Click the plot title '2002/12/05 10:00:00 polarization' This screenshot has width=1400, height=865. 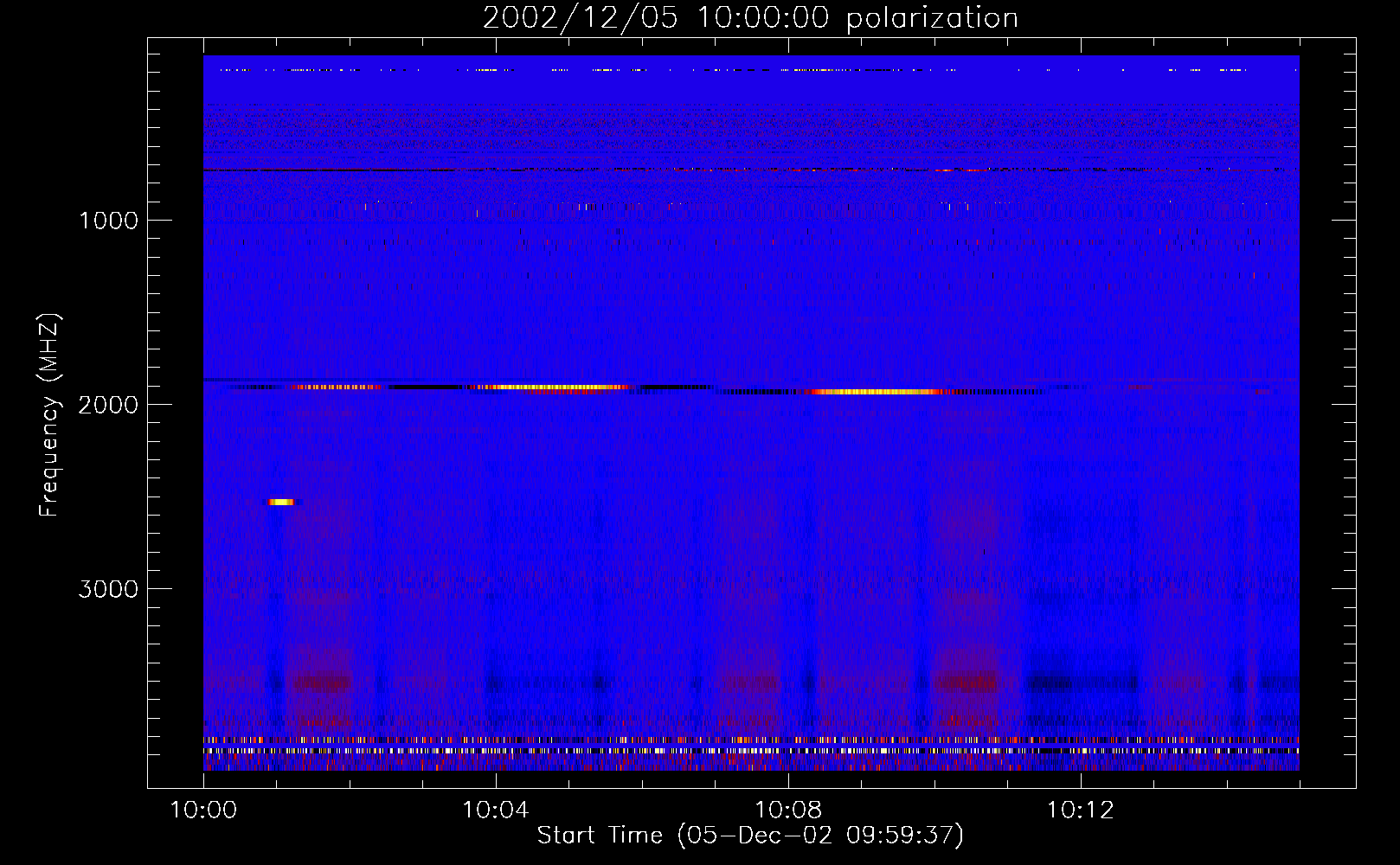coord(750,18)
